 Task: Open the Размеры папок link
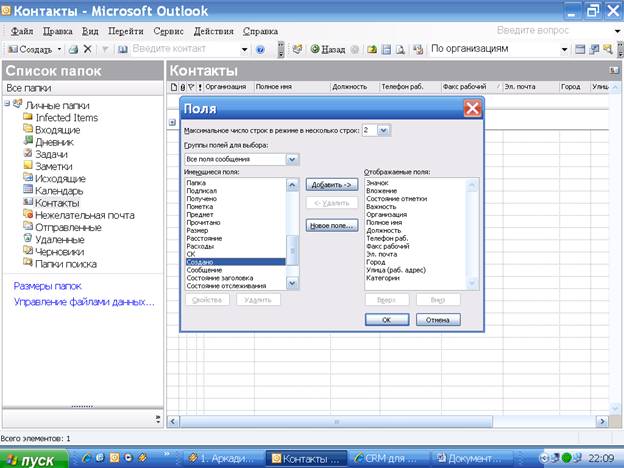pos(47,285)
